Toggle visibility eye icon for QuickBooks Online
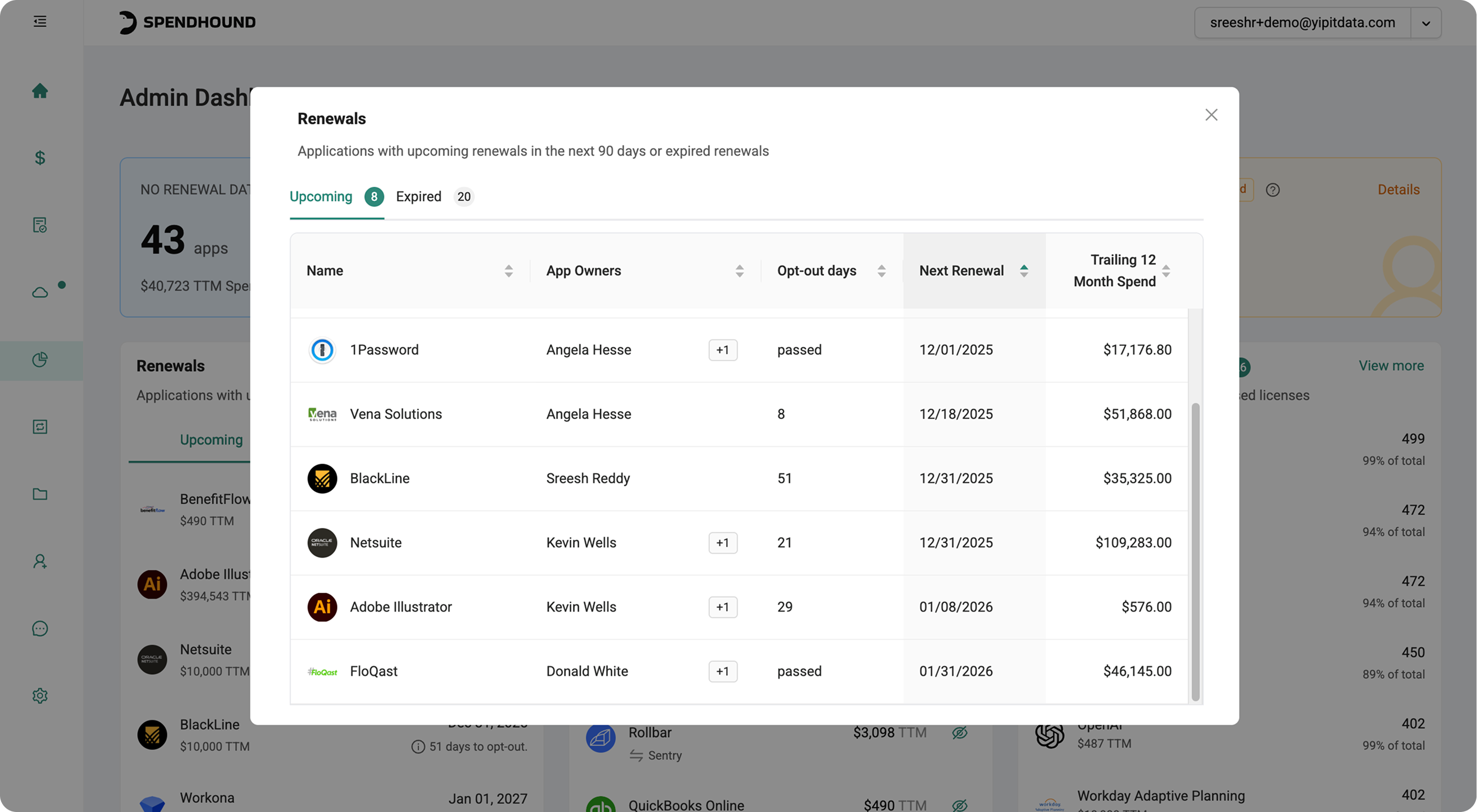This screenshot has width=1477, height=812. [x=960, y=805]
